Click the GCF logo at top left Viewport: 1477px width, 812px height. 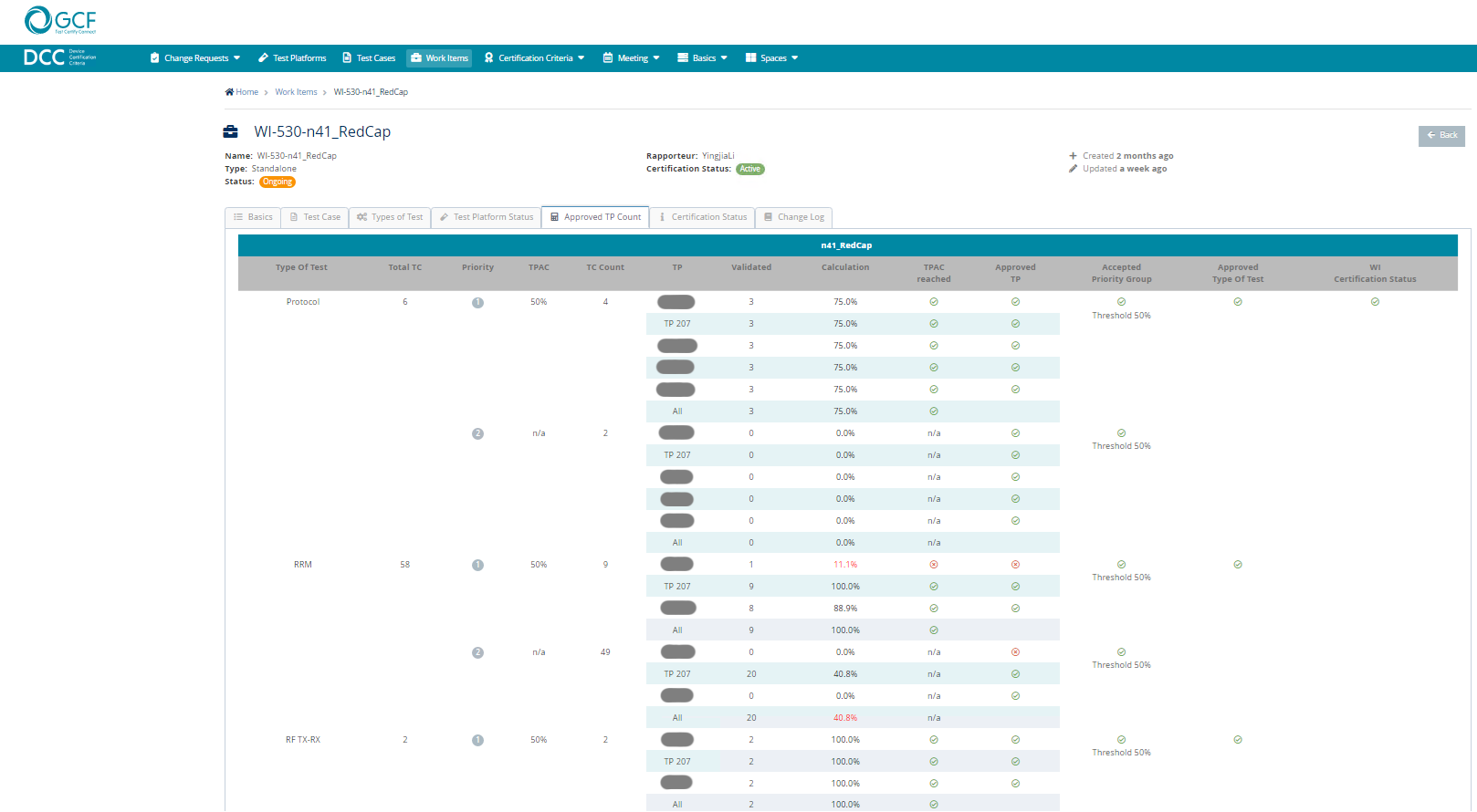click(60, 20)
